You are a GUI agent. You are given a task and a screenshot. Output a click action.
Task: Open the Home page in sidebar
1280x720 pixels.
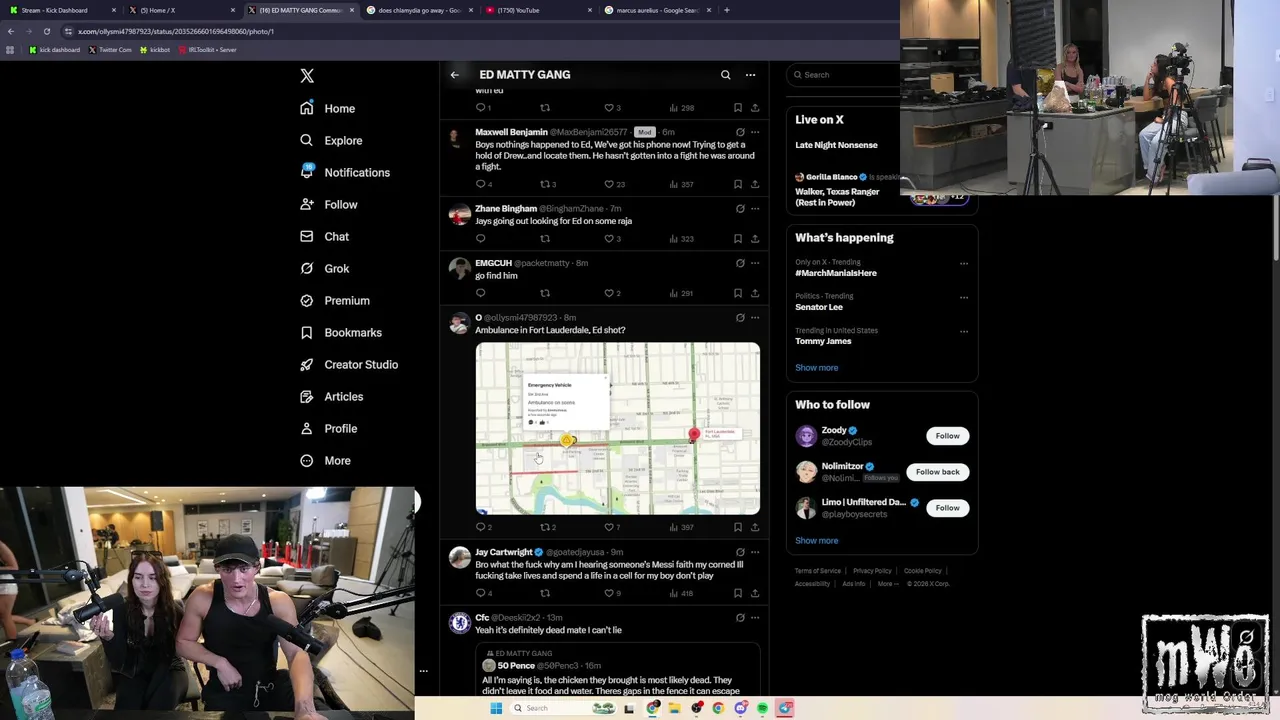coord(328,108)
